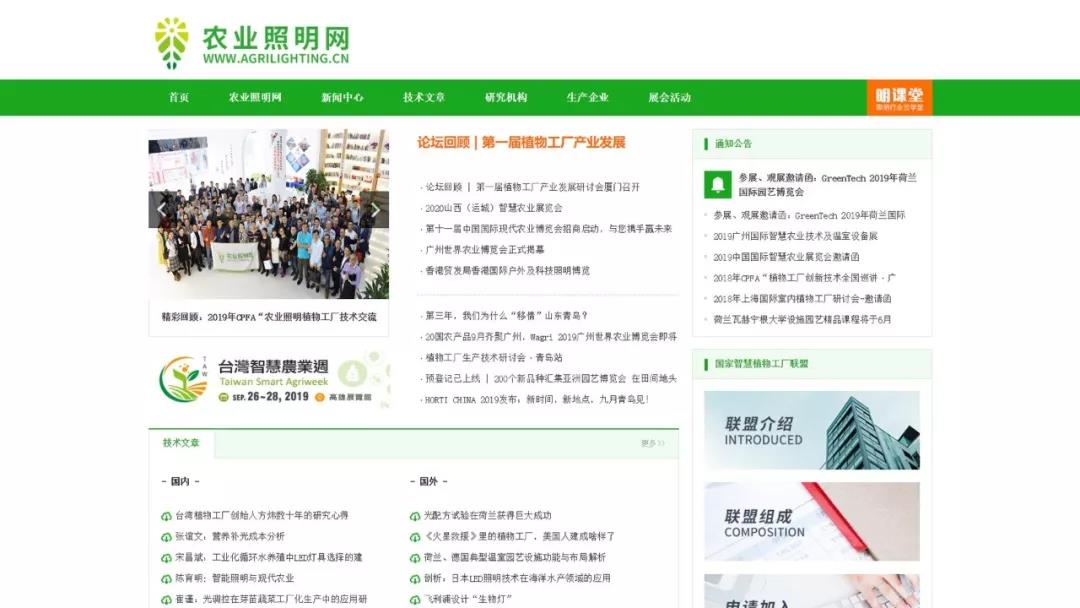
Task: Open 展会活动 in the navigation bar
Action: (x=669, y=97)
